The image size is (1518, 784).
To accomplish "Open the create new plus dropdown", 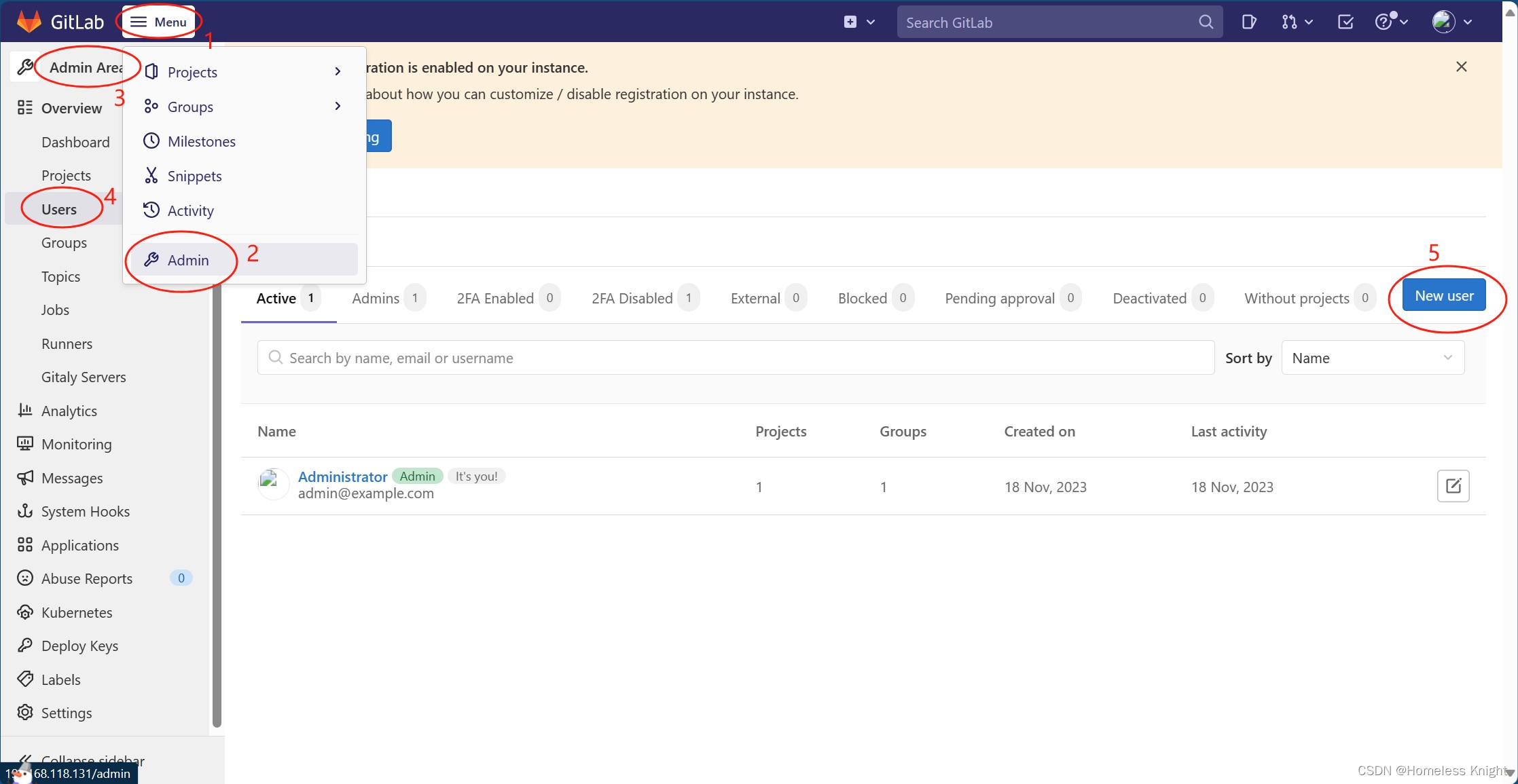I will click(859, 22).
